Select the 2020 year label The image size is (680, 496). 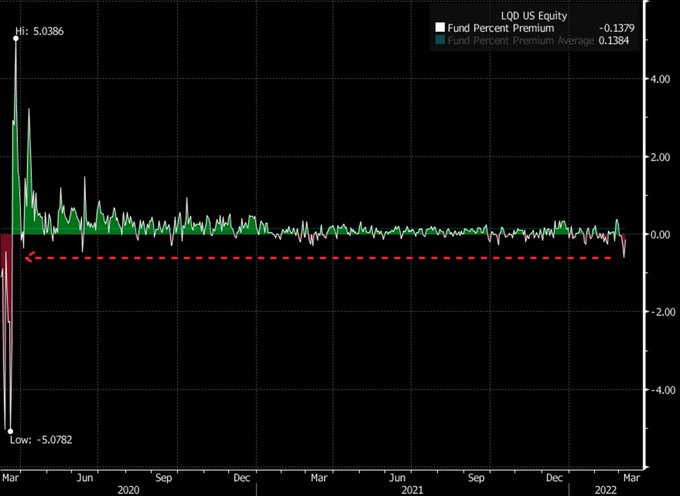pos(130,490)
